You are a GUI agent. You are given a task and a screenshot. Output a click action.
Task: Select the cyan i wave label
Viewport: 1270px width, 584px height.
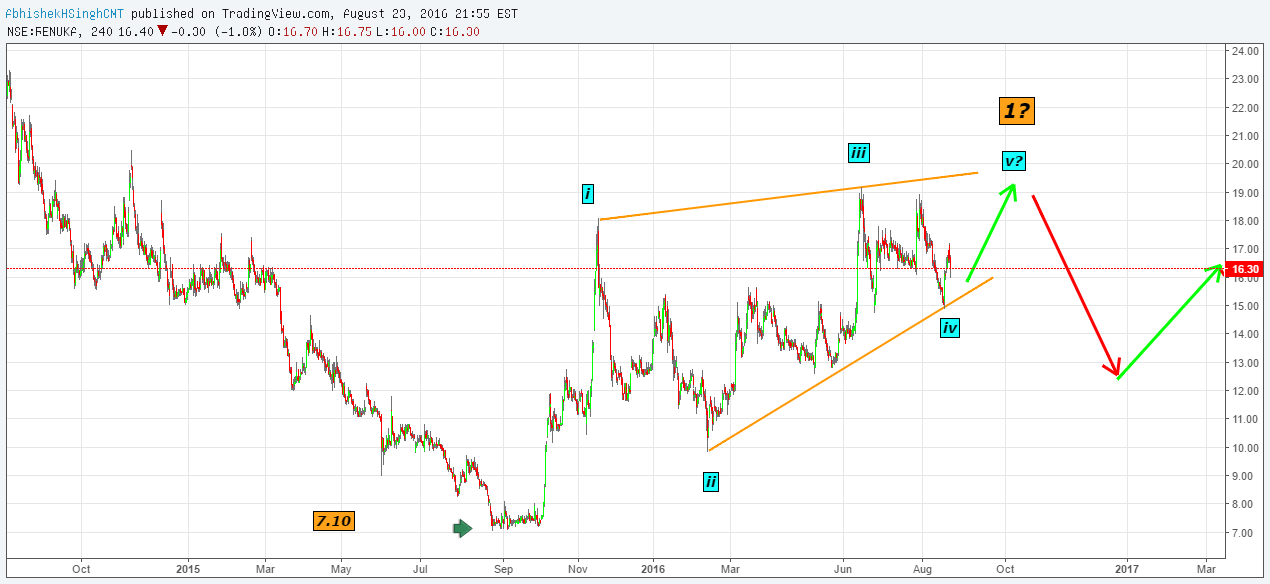[x=588, y=194]
